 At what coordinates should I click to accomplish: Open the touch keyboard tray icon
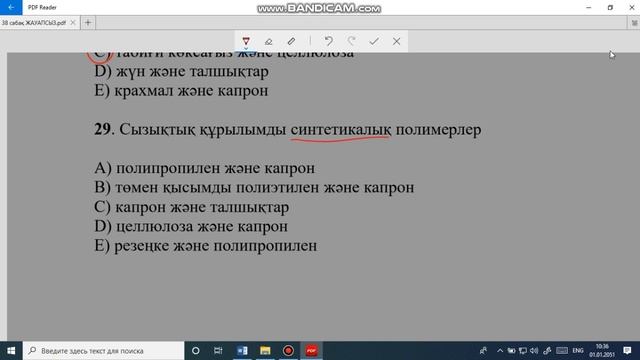(x=562, y=351)
